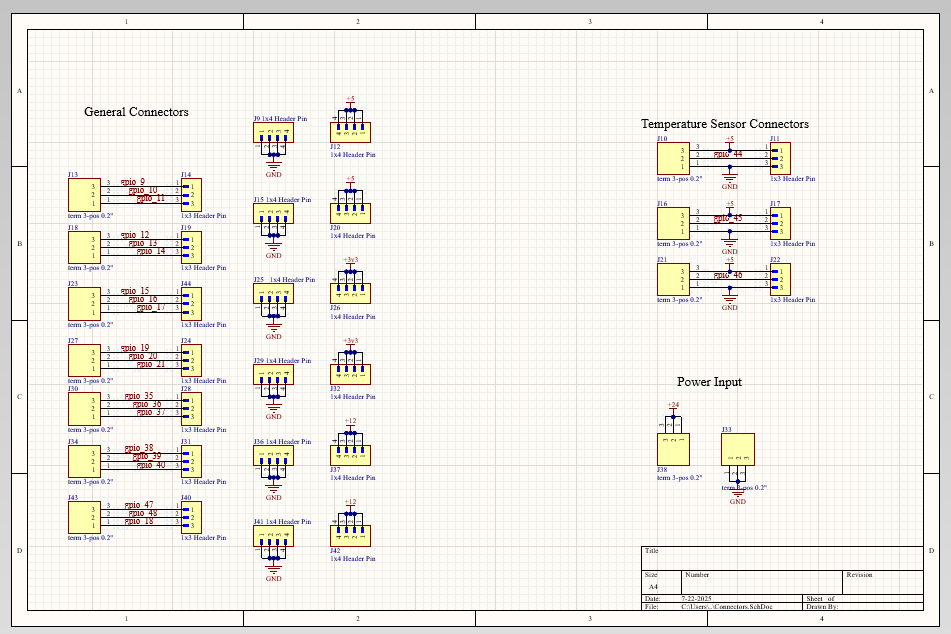Select the J13 terminal block component

pyautogui.click(x=83, y=195)
